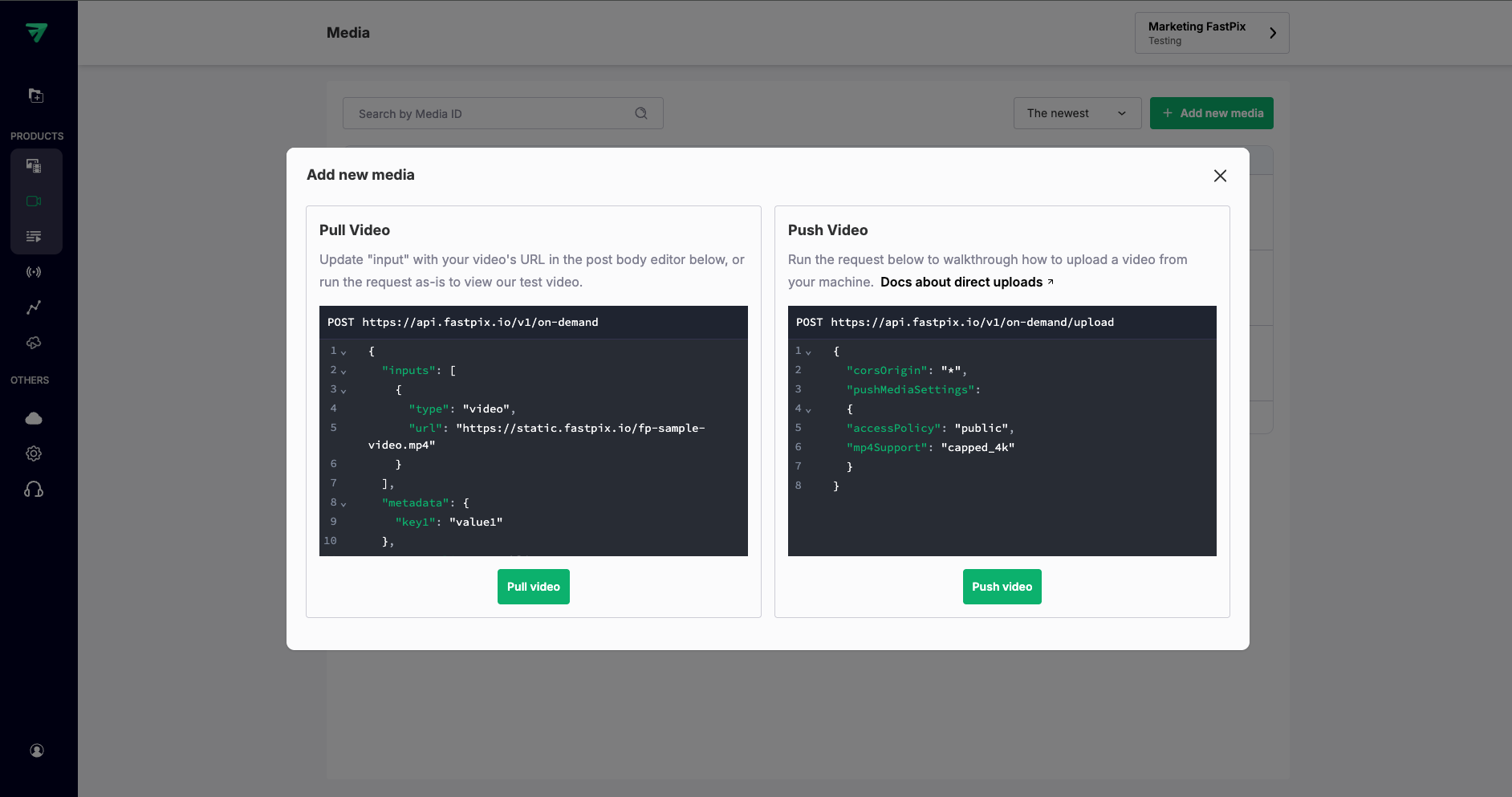
Task: Open the cloud icon under the Others section
Action: 33,418
